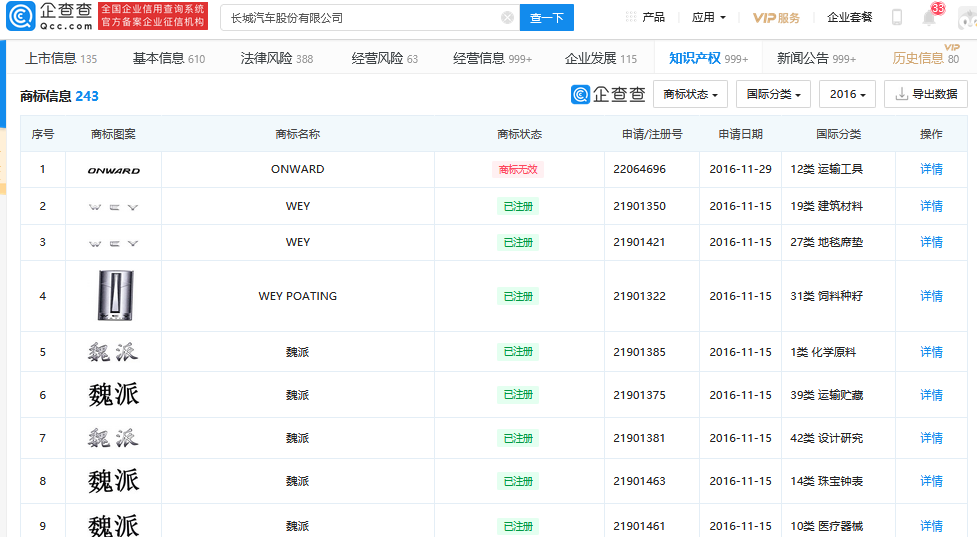977x537 pixels.
Task: Click the Qcc.com logo
Action: tap(50, 16)
